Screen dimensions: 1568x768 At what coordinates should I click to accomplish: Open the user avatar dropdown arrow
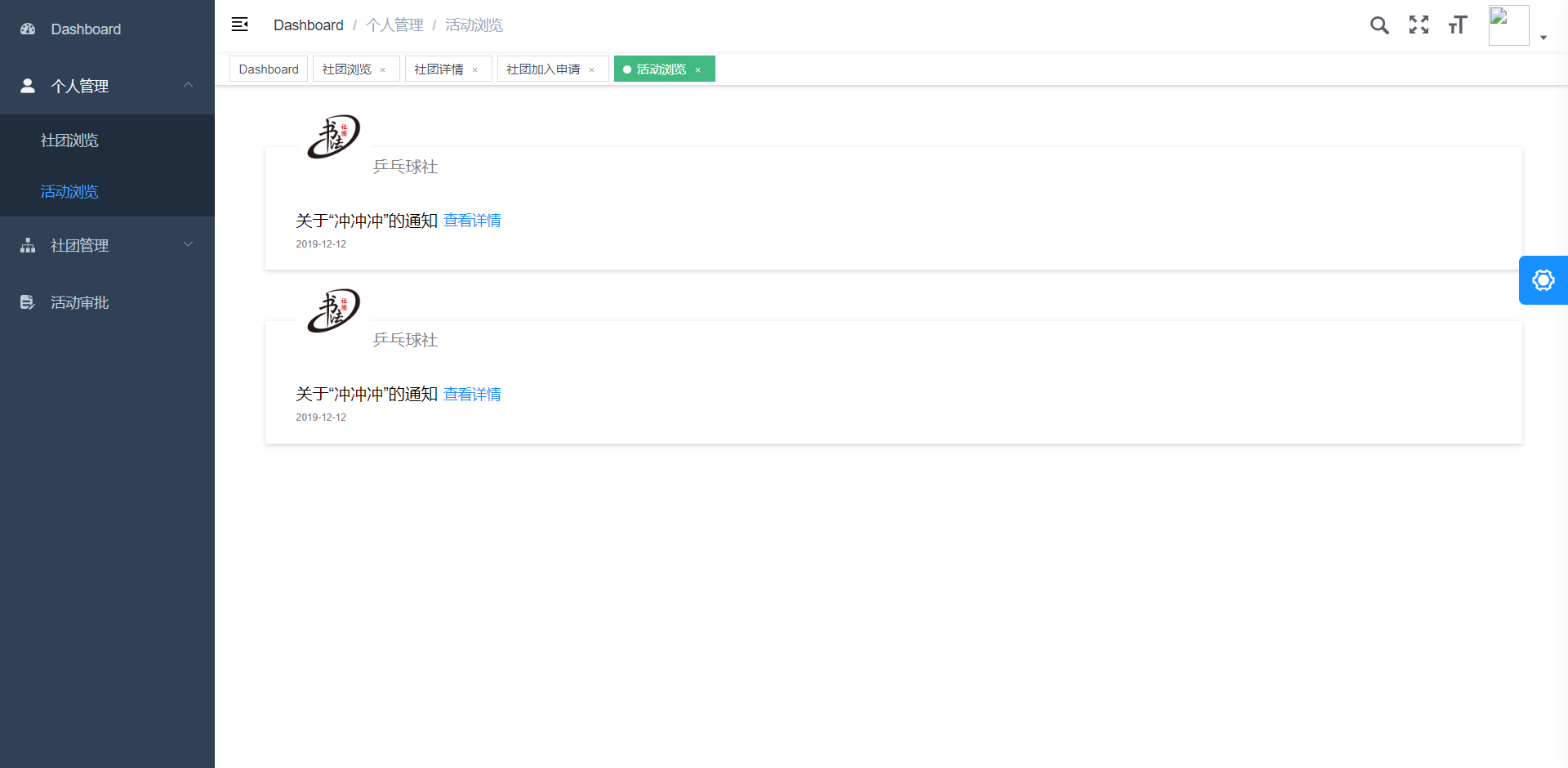coord(1543,38)
